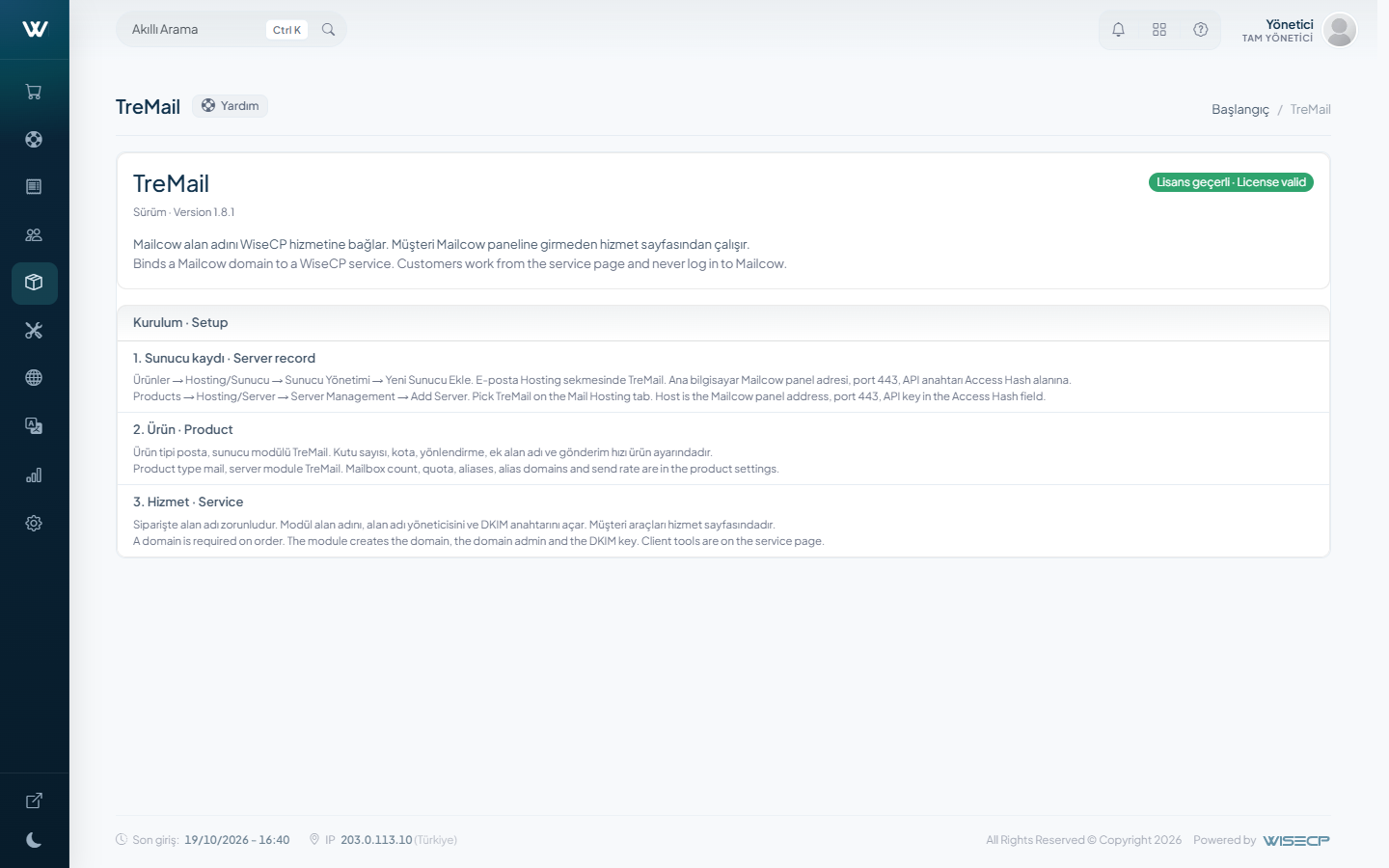Click the Yönetici account name
The image size is (1389, 868).
(x=1290, y=24)
